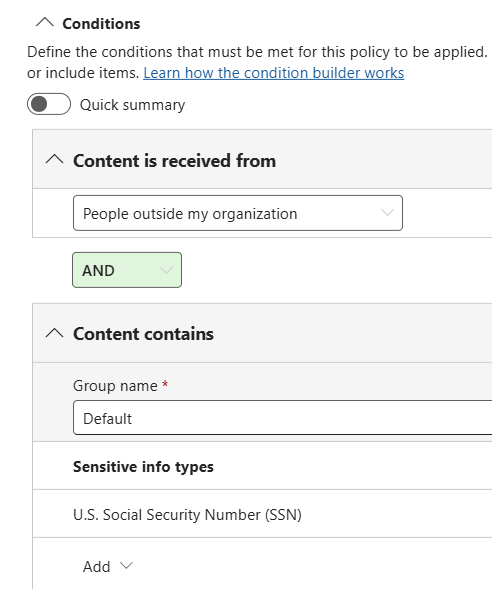Click the arrow icon in the AND operator box
492x589 pixels.
(166, 270)
